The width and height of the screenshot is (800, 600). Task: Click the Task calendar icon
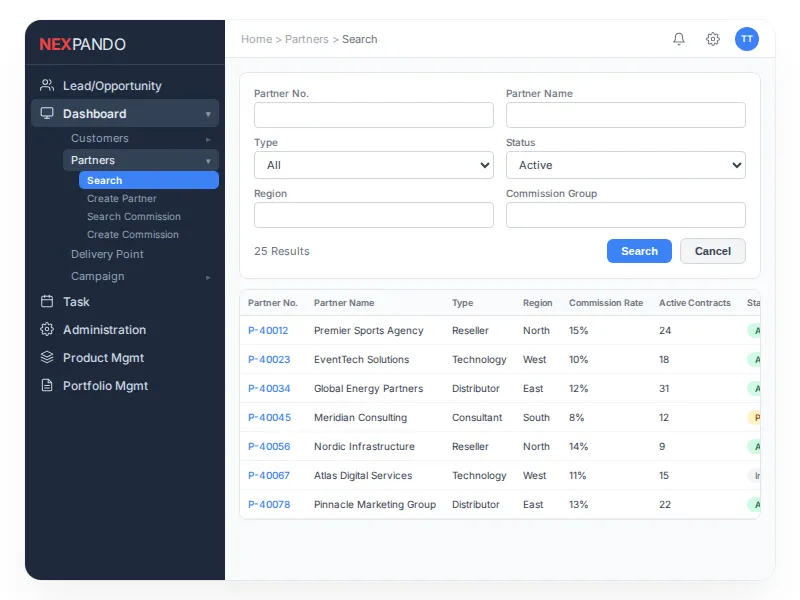[x=47, y=302]
